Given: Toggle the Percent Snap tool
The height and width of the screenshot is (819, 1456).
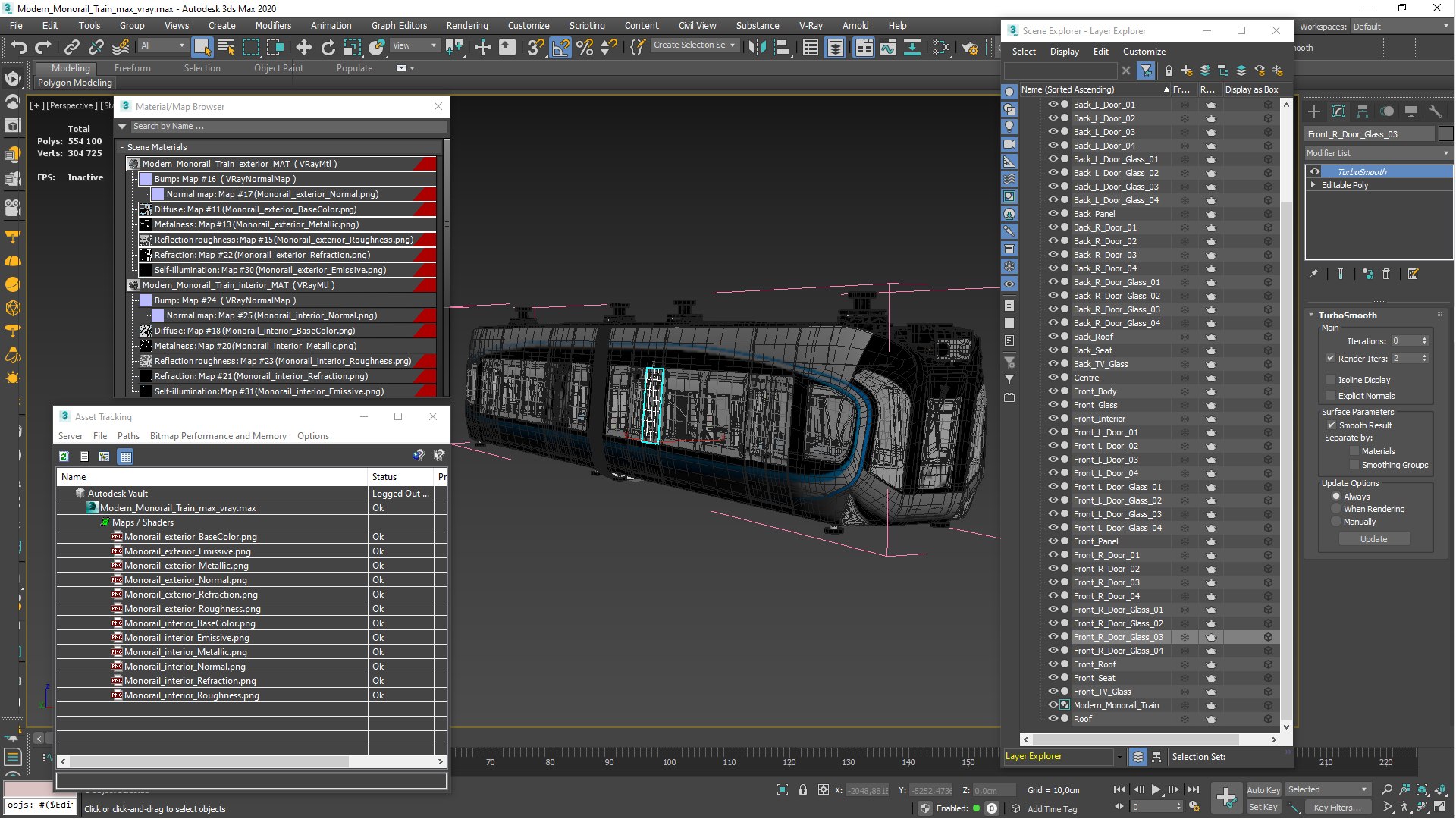Looking at the screenshot, I should (585, 48).
